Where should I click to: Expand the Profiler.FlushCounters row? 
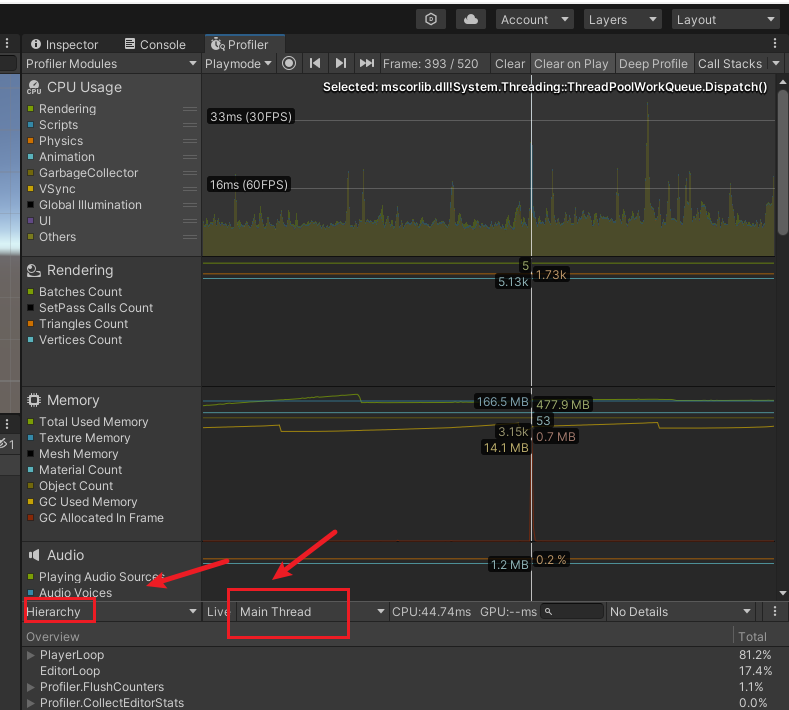[x=31, y=687]
